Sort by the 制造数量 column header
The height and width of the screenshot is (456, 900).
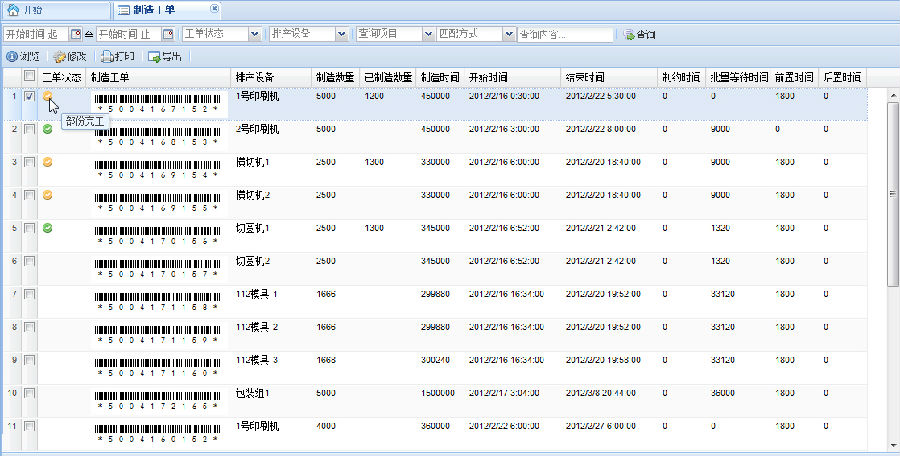point(335,77)
